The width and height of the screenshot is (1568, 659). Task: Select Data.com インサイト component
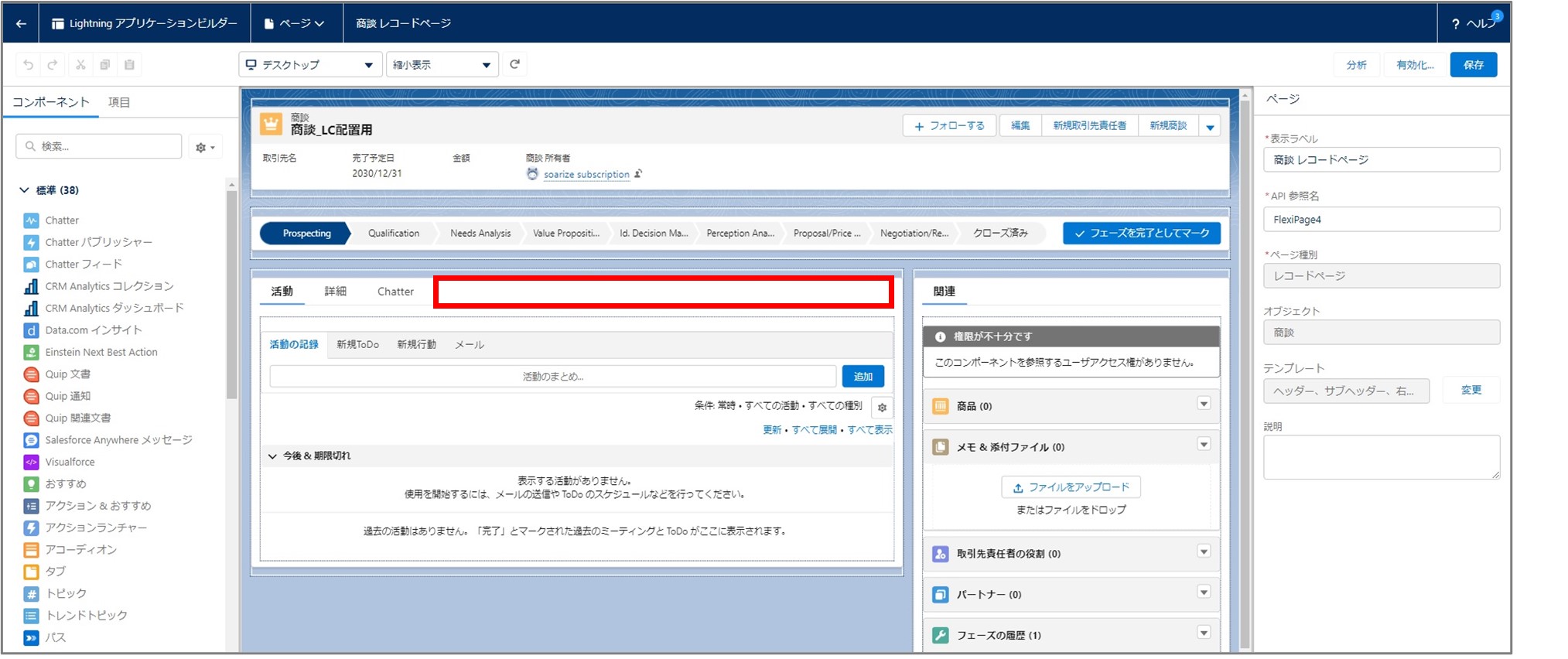pos(84,330)
